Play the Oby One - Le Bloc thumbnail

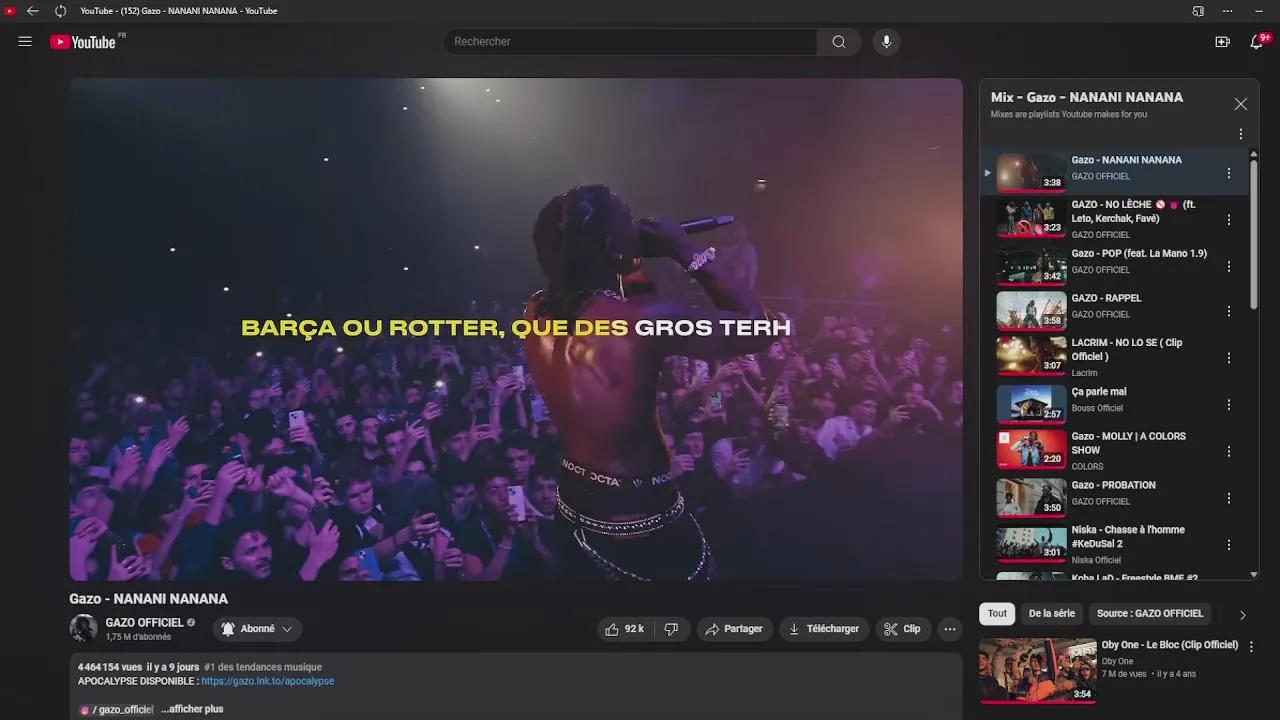pyautogui.click(x=1038, y=671)
